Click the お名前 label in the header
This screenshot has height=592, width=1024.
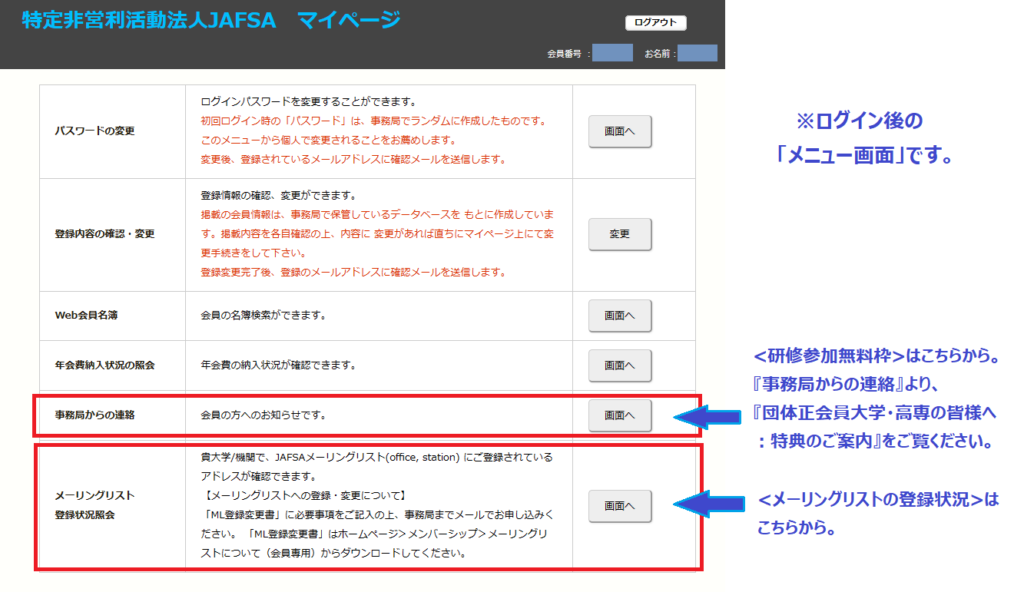pyautogui.click(x=657, y=54)
